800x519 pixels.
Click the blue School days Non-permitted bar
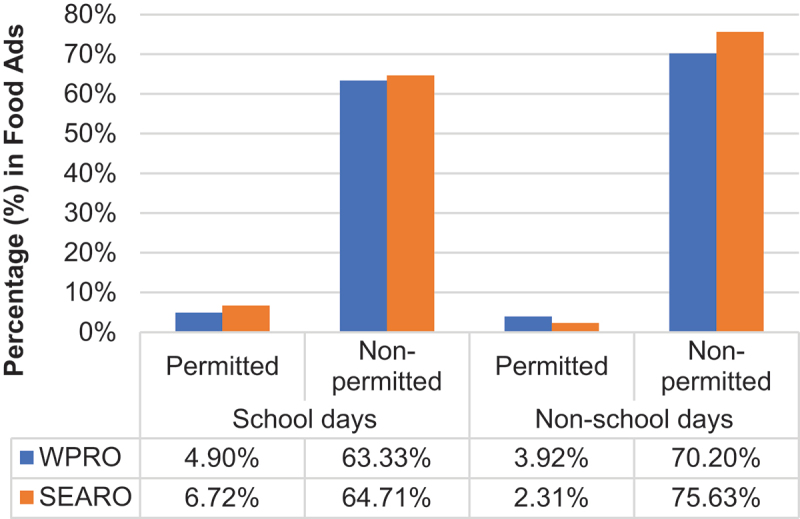point(363,205)
